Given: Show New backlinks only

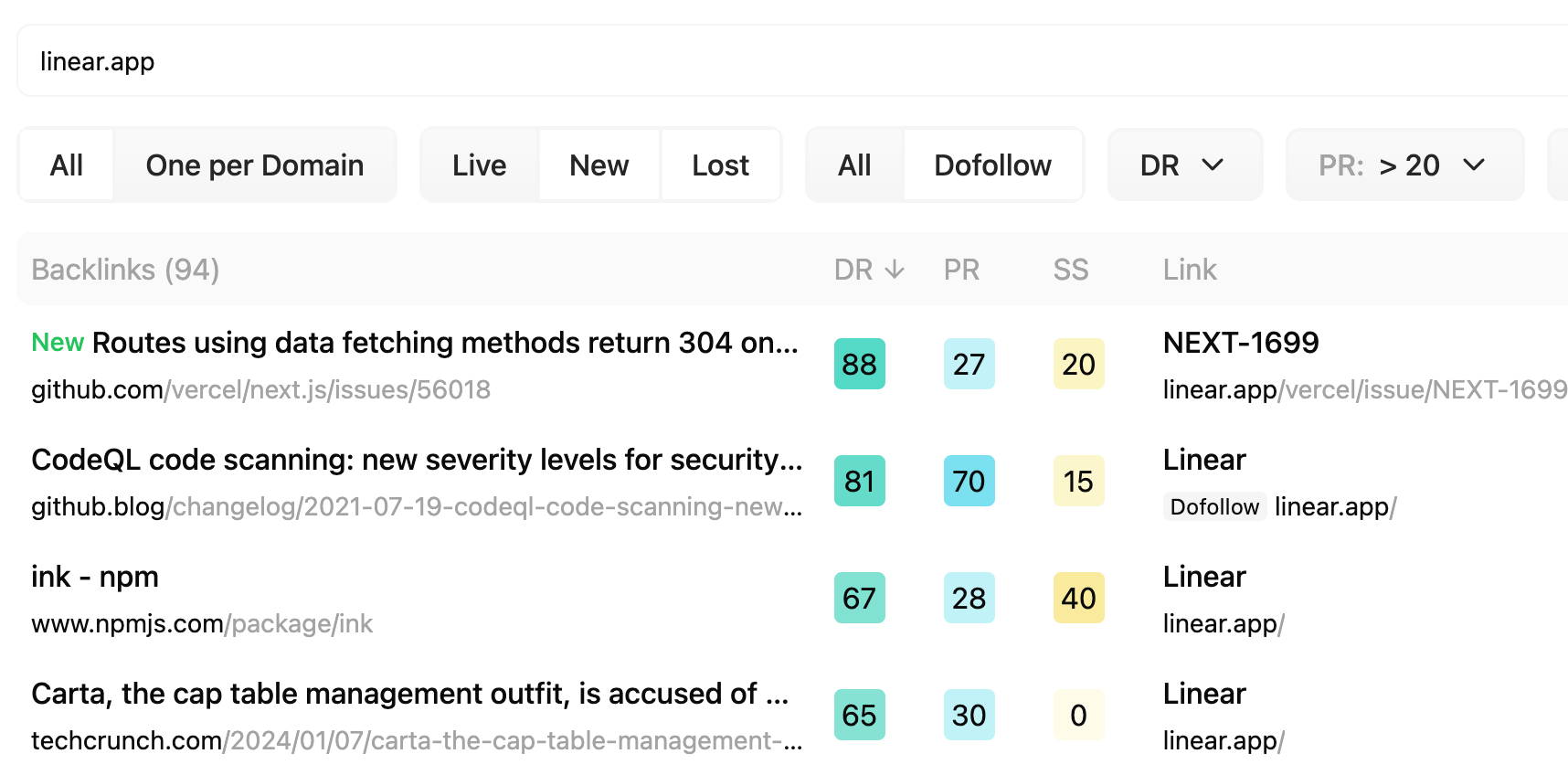Looking at the screenshot, I should click(599, 165).
